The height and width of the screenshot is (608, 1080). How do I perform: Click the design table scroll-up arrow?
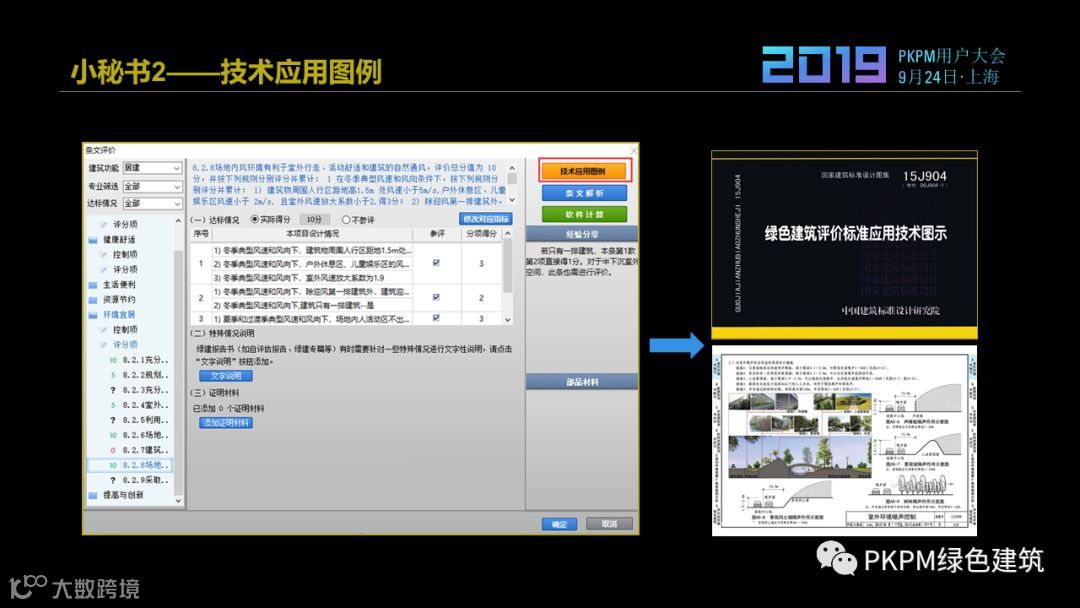508,234
